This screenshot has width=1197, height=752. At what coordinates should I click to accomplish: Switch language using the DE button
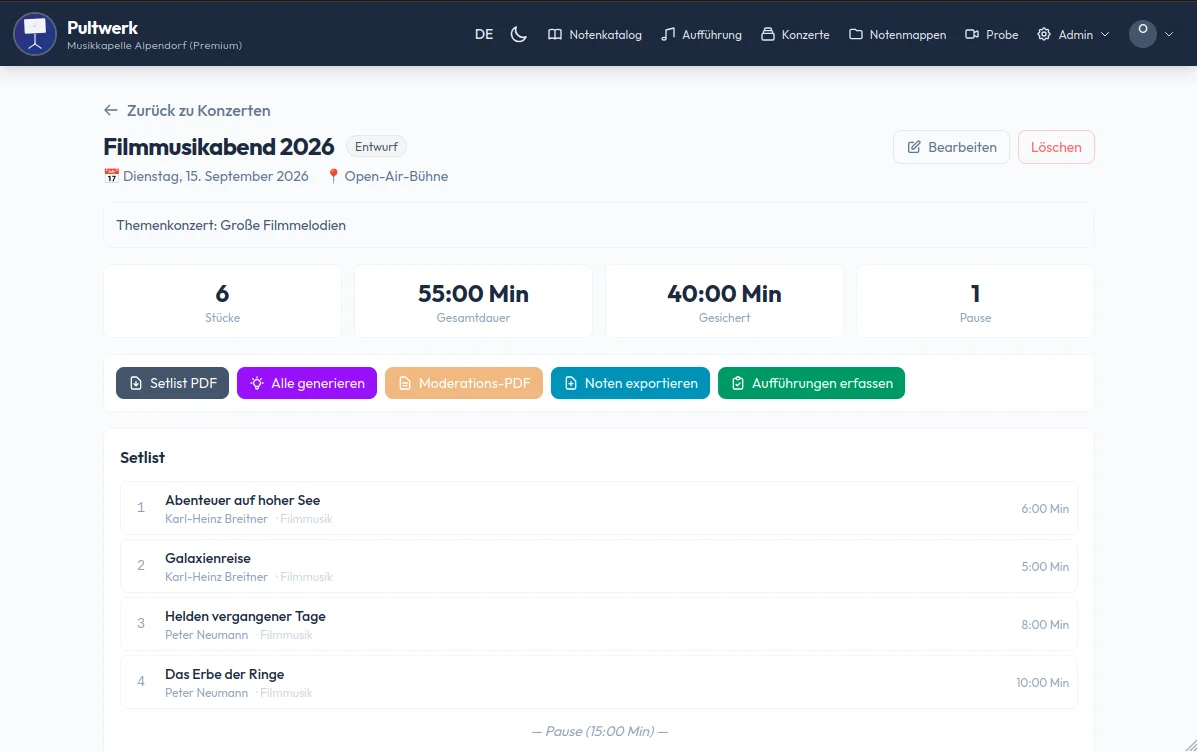[484, 34]
